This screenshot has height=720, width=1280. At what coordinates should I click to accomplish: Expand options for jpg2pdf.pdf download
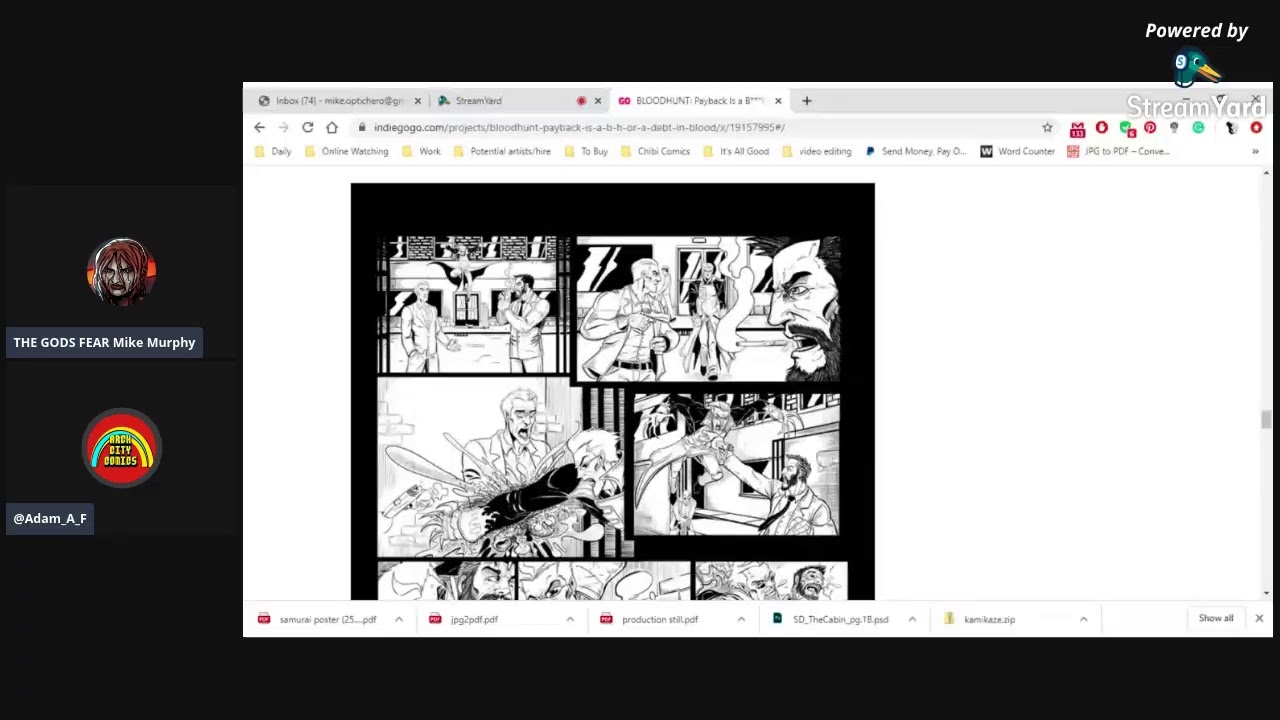coord(570,619)
